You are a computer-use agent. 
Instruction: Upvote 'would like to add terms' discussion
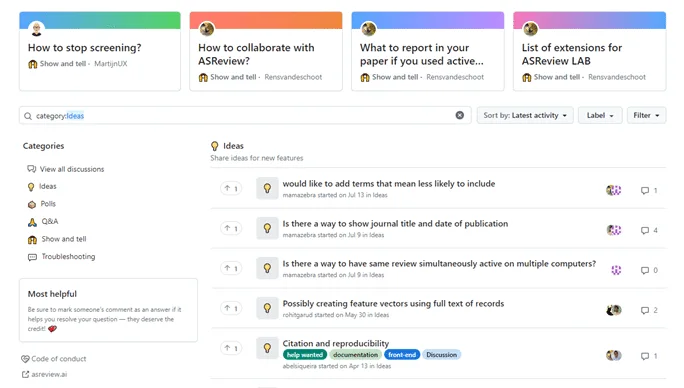231,189
